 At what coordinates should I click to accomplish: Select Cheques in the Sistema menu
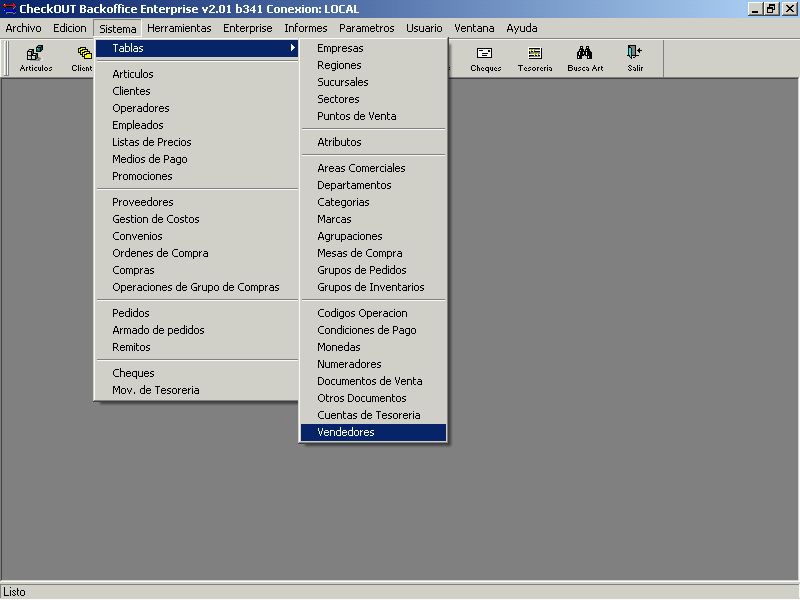click(x=197, y=373)
